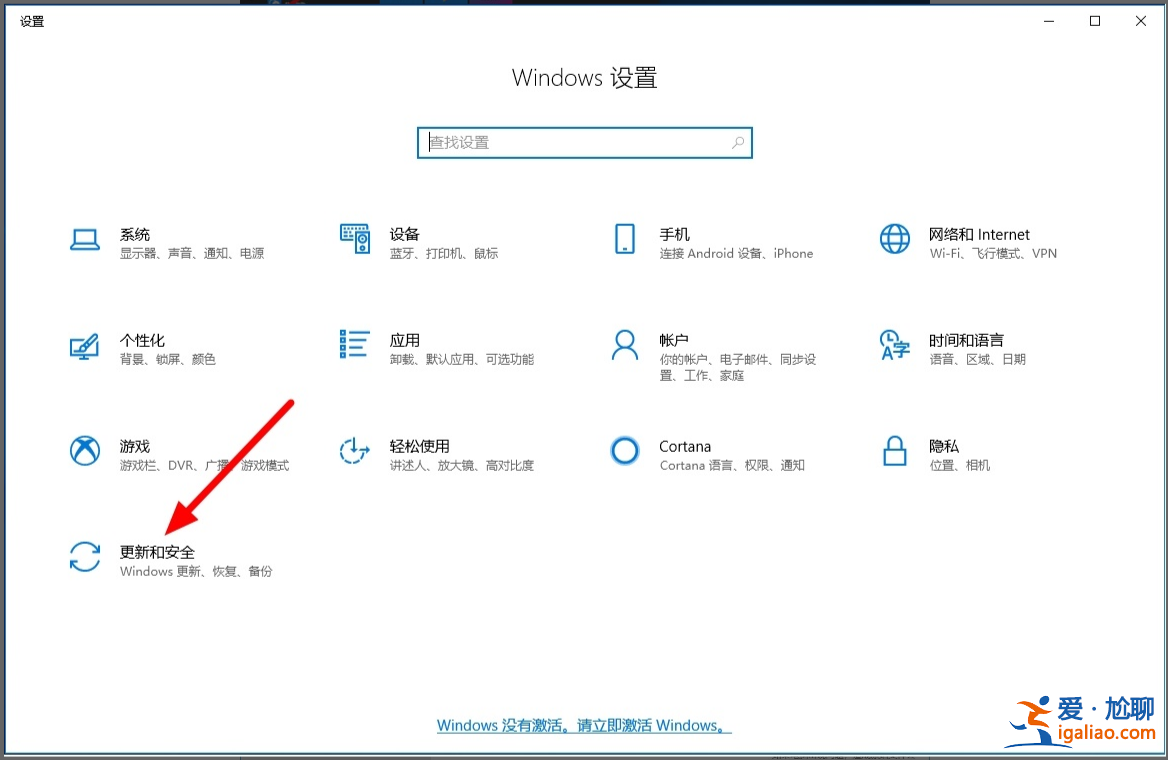1168x760 pixels.
Task: Select the Windows 更新、恢复、备份 subtitle entry
Action: [196, 571]
